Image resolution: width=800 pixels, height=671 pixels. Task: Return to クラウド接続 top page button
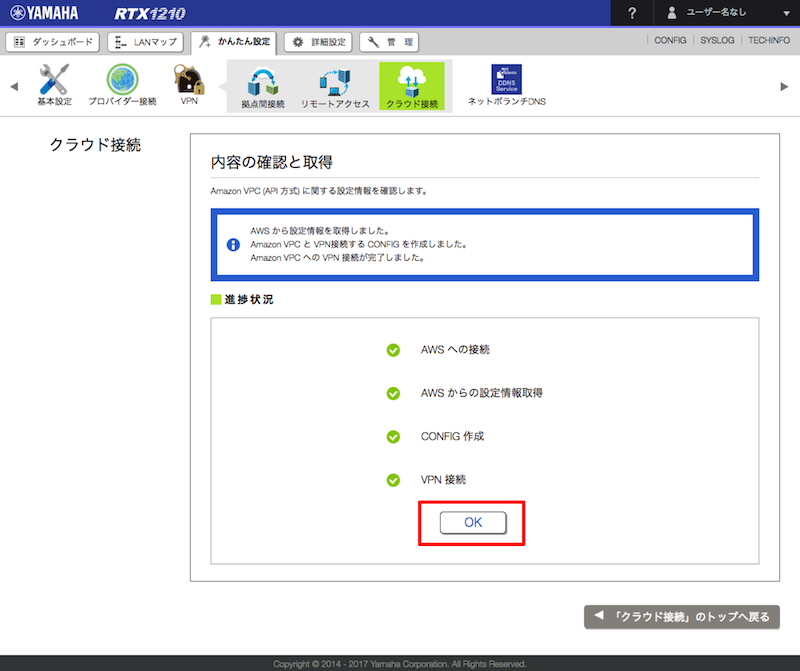point(681,617)
